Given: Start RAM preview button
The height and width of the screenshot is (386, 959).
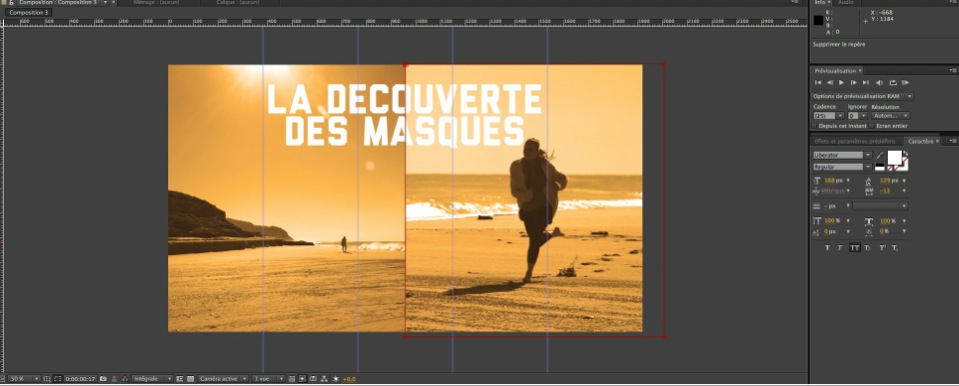Looking at the screenshot, I should pyautogui.click(x=906, y=83).
